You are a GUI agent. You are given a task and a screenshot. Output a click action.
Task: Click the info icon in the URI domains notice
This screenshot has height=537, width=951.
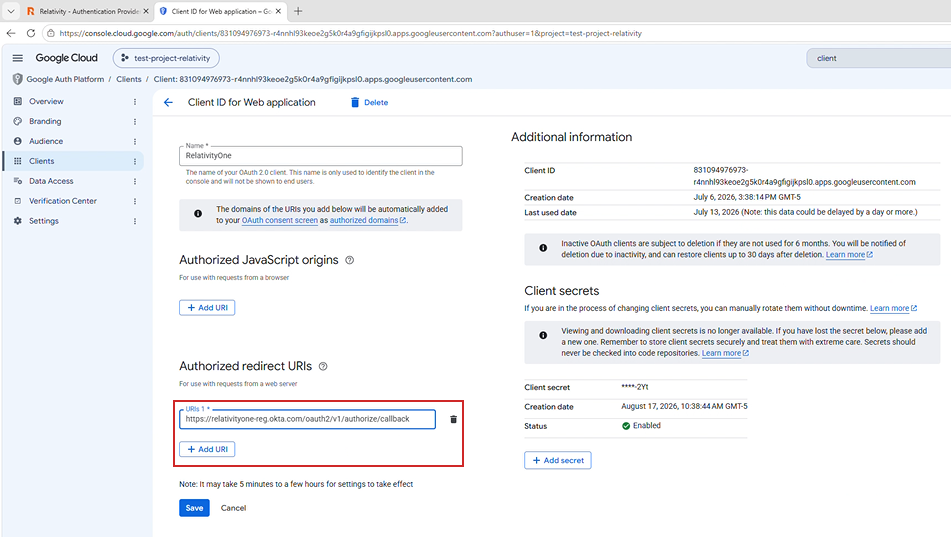click(x=198, y=214)
